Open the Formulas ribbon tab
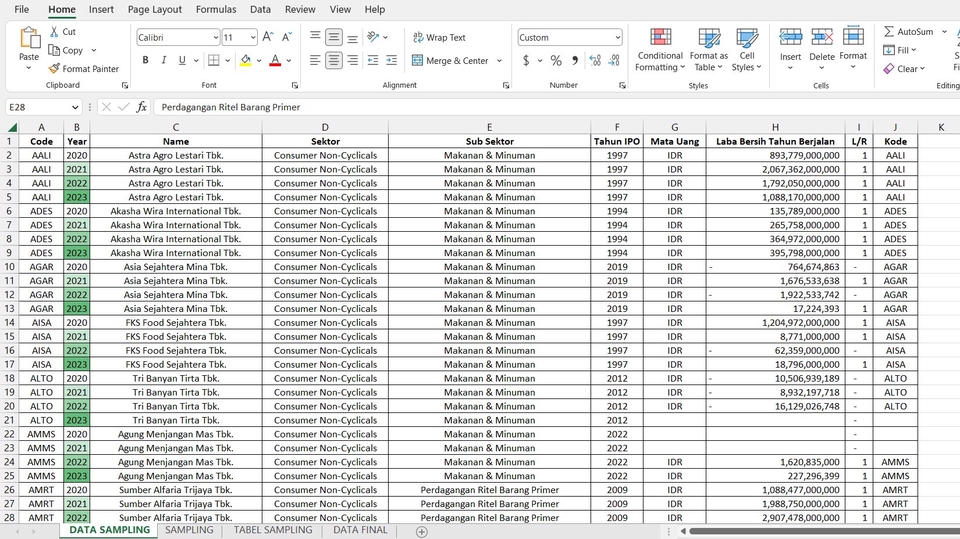960x539 pixels. (x=216, y=9)
